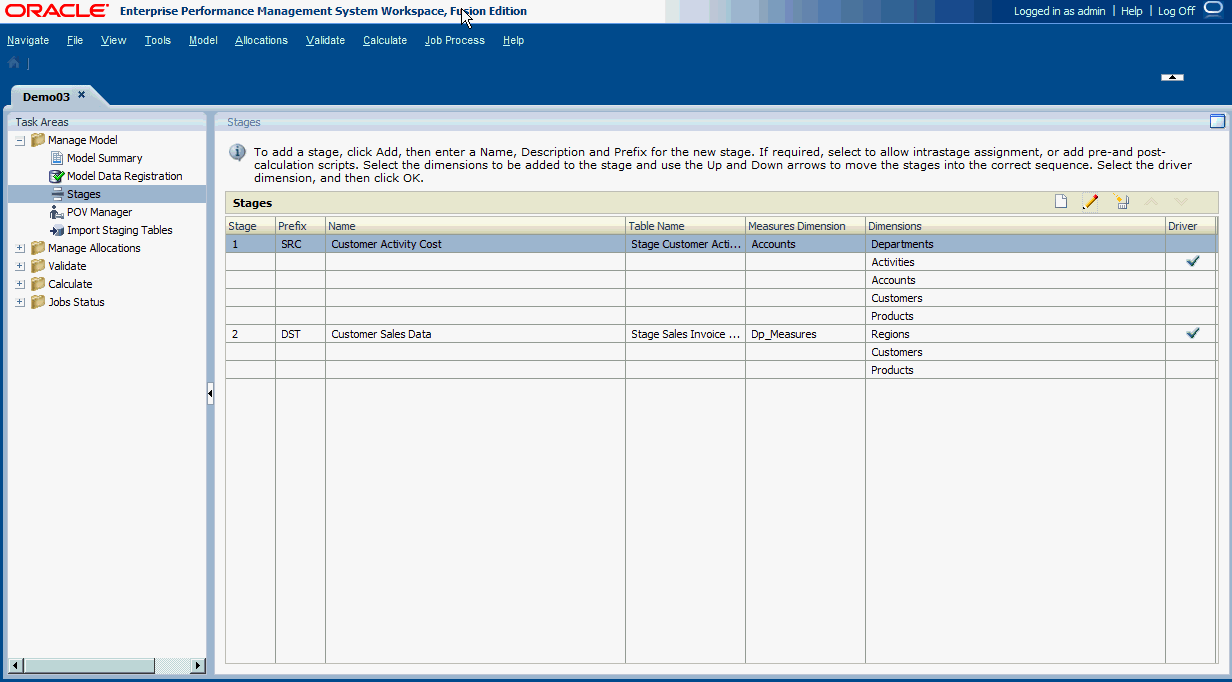Screen dimensions: 1232x682
Task: Open the View menu
Action: click(x=114, y=40)
